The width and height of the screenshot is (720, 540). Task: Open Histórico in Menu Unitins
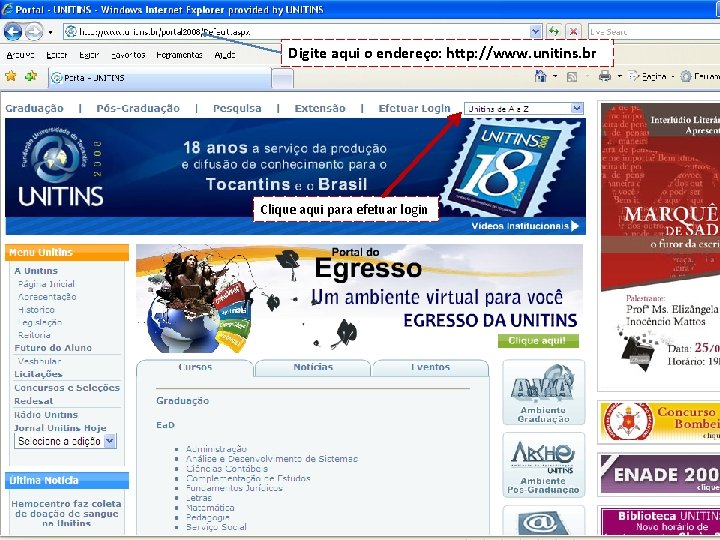coord(36,310)
